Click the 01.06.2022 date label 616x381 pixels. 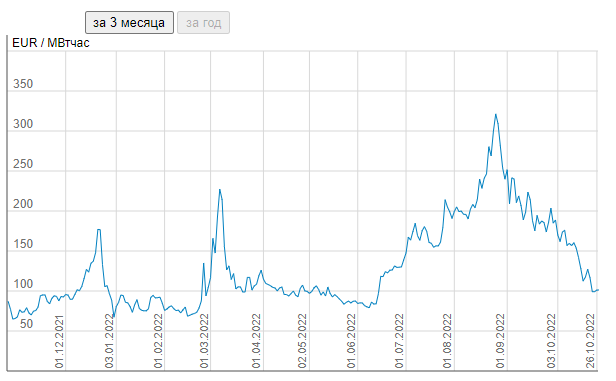click(x=351, y=342)
